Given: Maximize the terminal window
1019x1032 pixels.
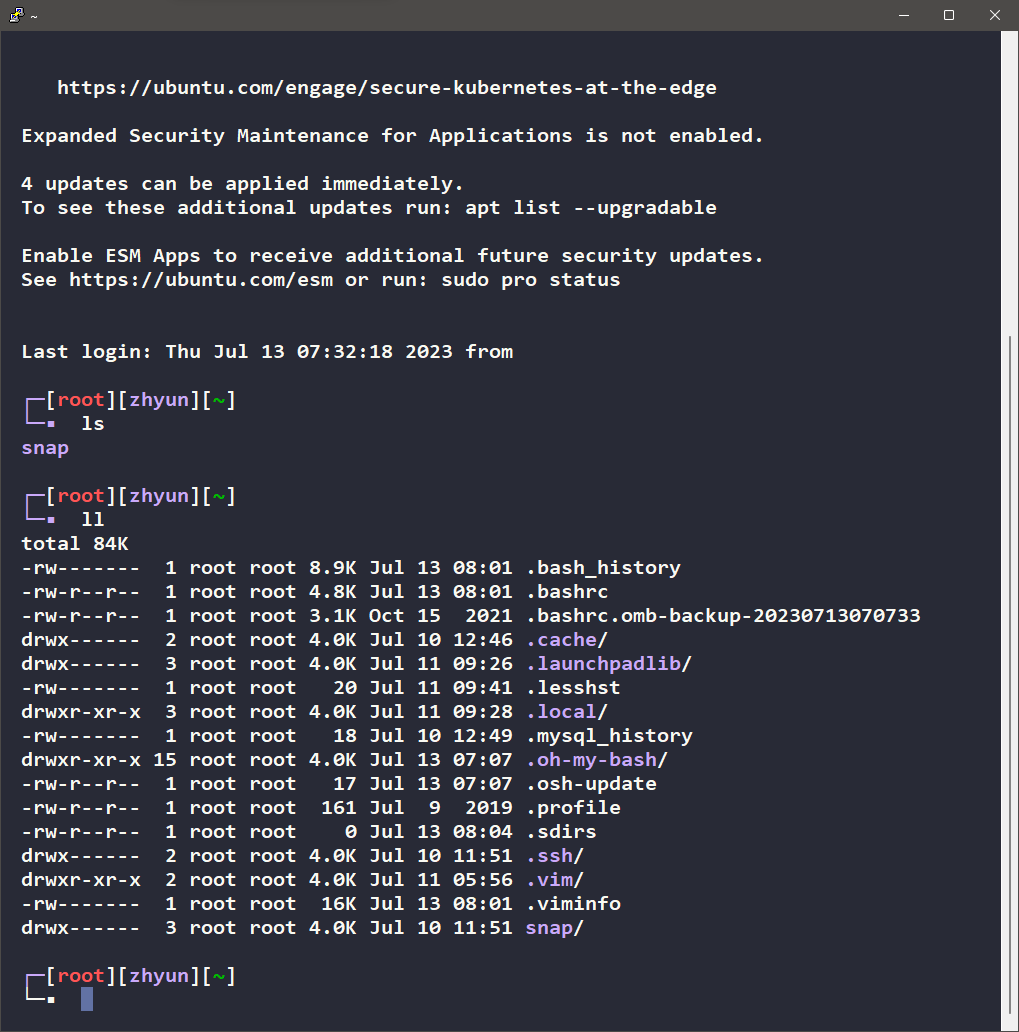Looking at the screenshot, I should (949, 14).
